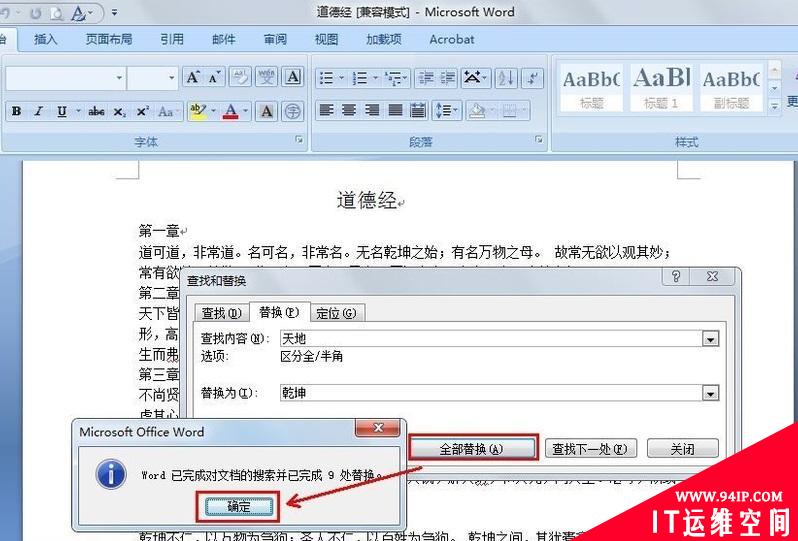Click 关闭 in Find and Replace dialog
This screenshot has width=798, height=541.
click(682, 449)
